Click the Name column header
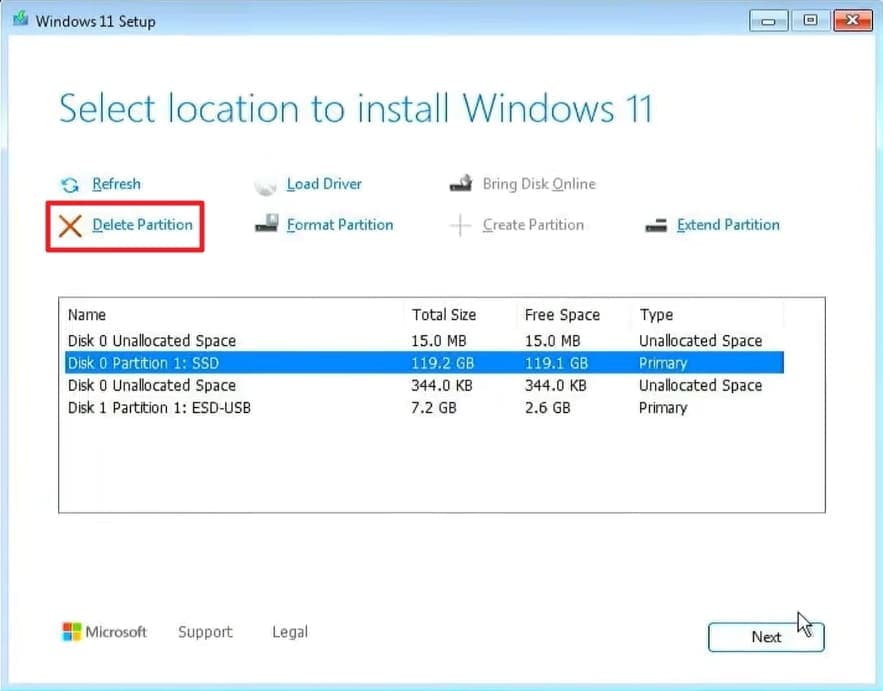The height and width of the screenshot is (691, 883). (x=87, y=314)
